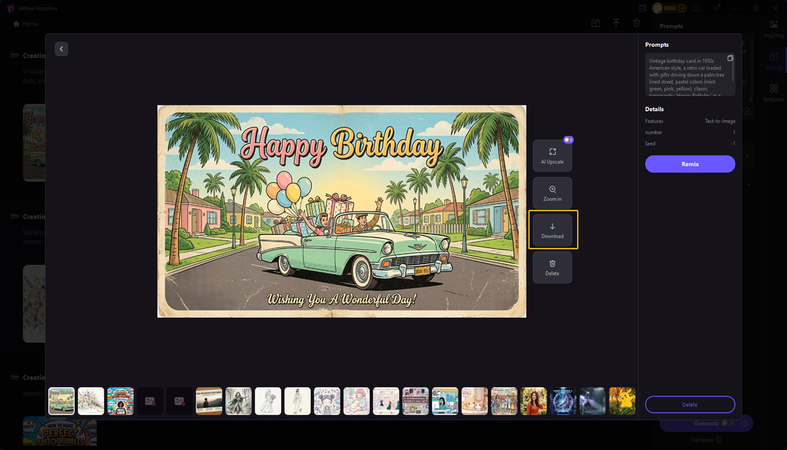The height and width of the screenshot is (450, 787).
Task: Download the generated birthday image
Action: pos(552,230)
